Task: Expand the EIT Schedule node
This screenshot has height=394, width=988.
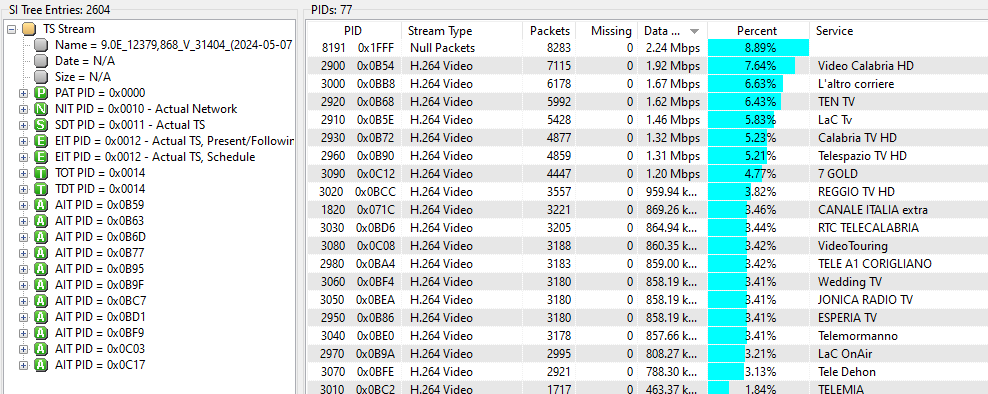Action: [24, 157]
